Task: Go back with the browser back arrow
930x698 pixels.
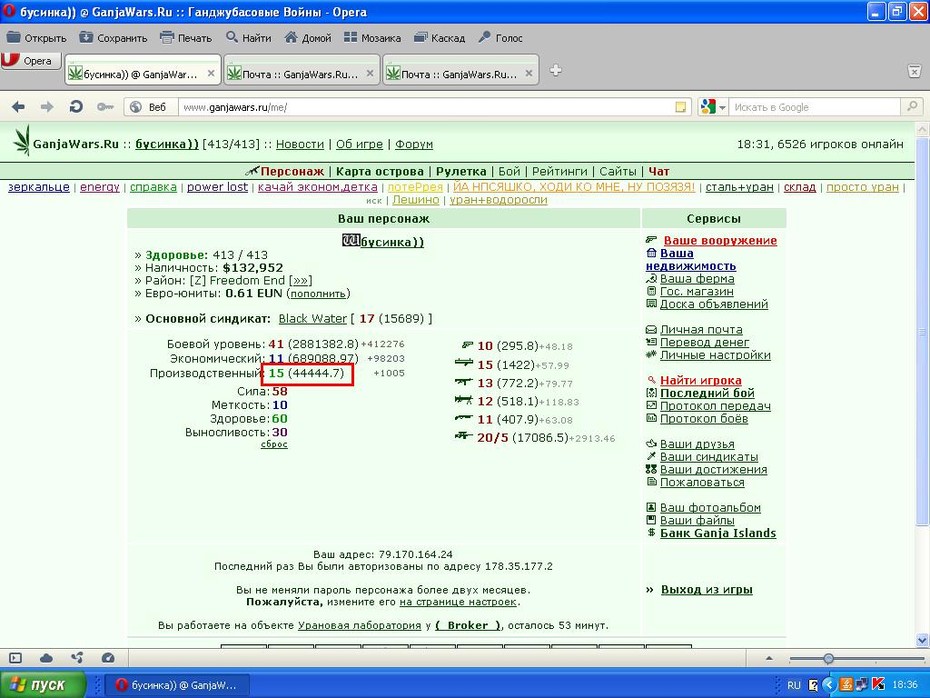Action: (x=18, y=107)
